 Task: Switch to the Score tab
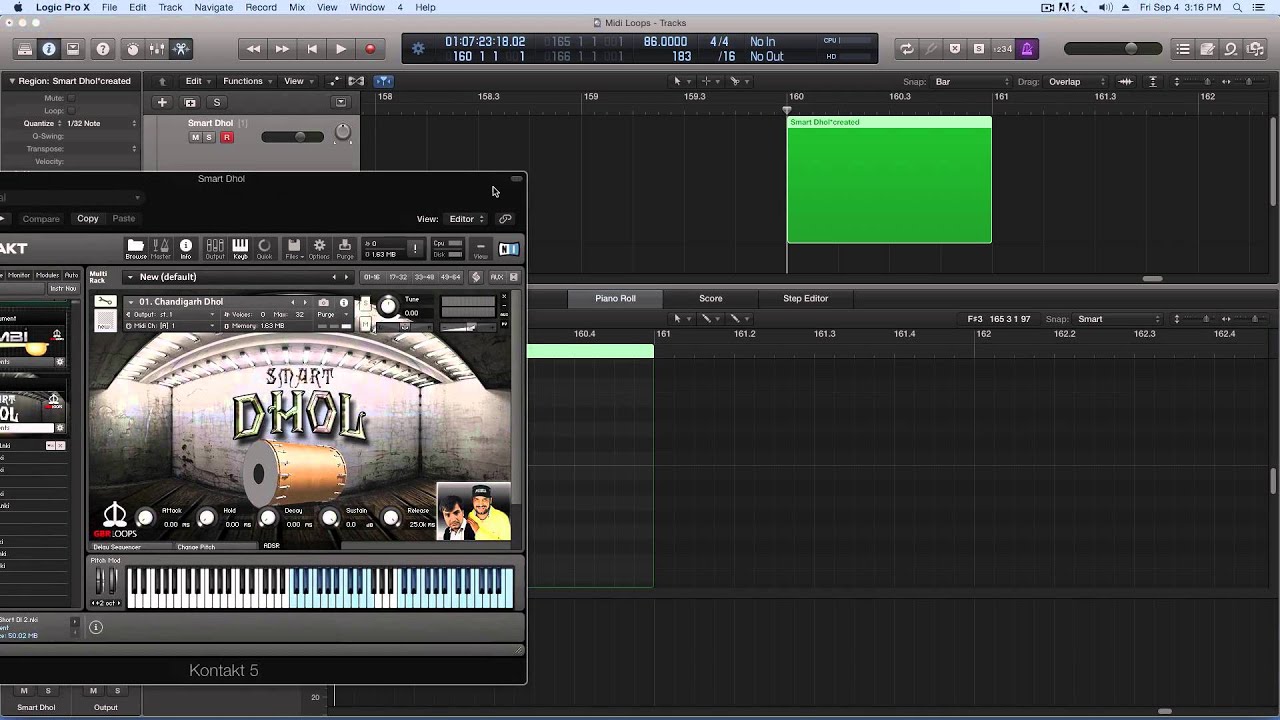[711, 298]
